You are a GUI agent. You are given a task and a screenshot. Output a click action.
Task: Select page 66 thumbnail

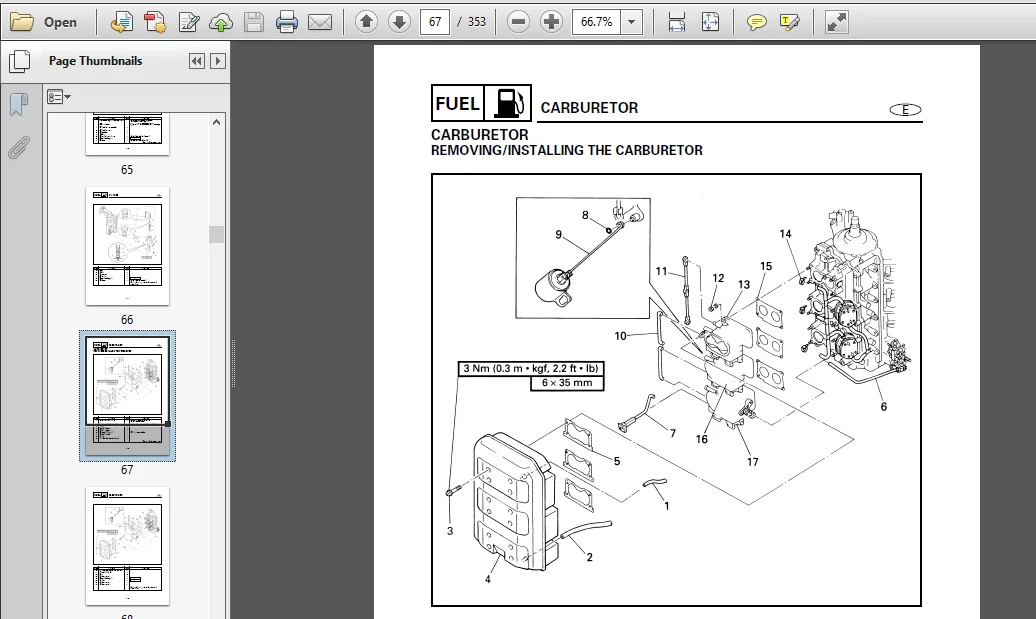[128, 246]
